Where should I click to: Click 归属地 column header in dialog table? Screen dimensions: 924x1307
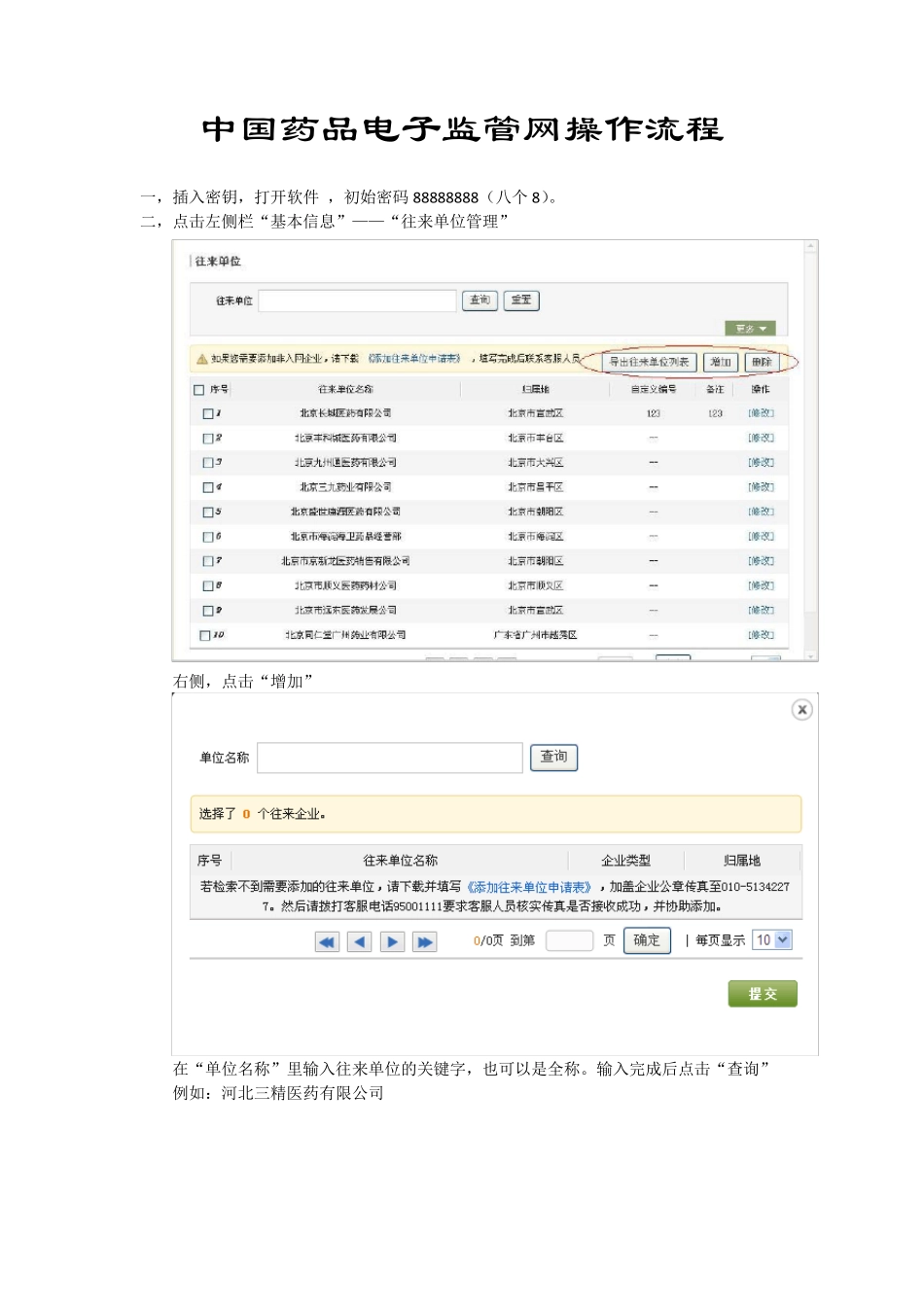pos(742,861)
